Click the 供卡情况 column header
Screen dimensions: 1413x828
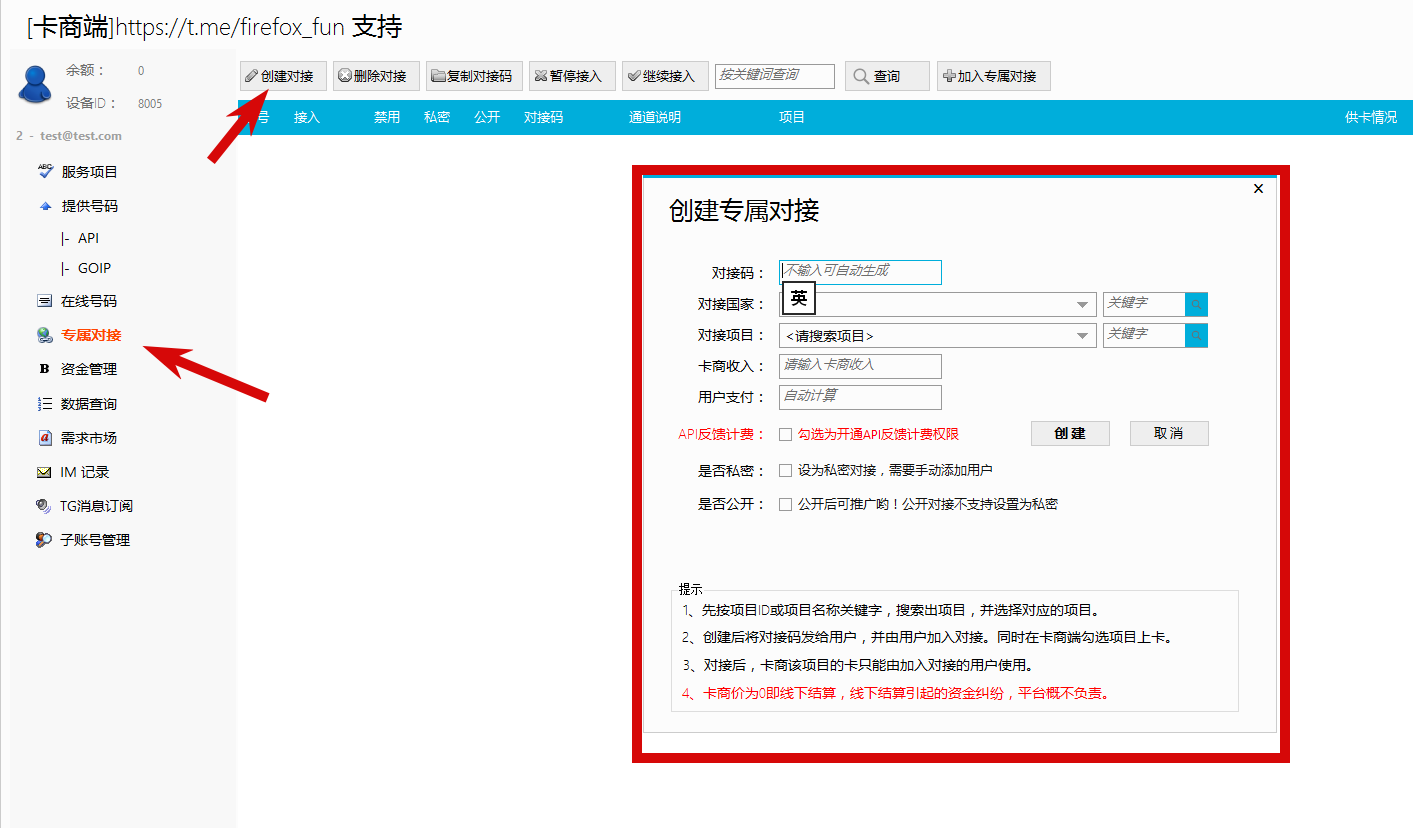[1371, 117]
